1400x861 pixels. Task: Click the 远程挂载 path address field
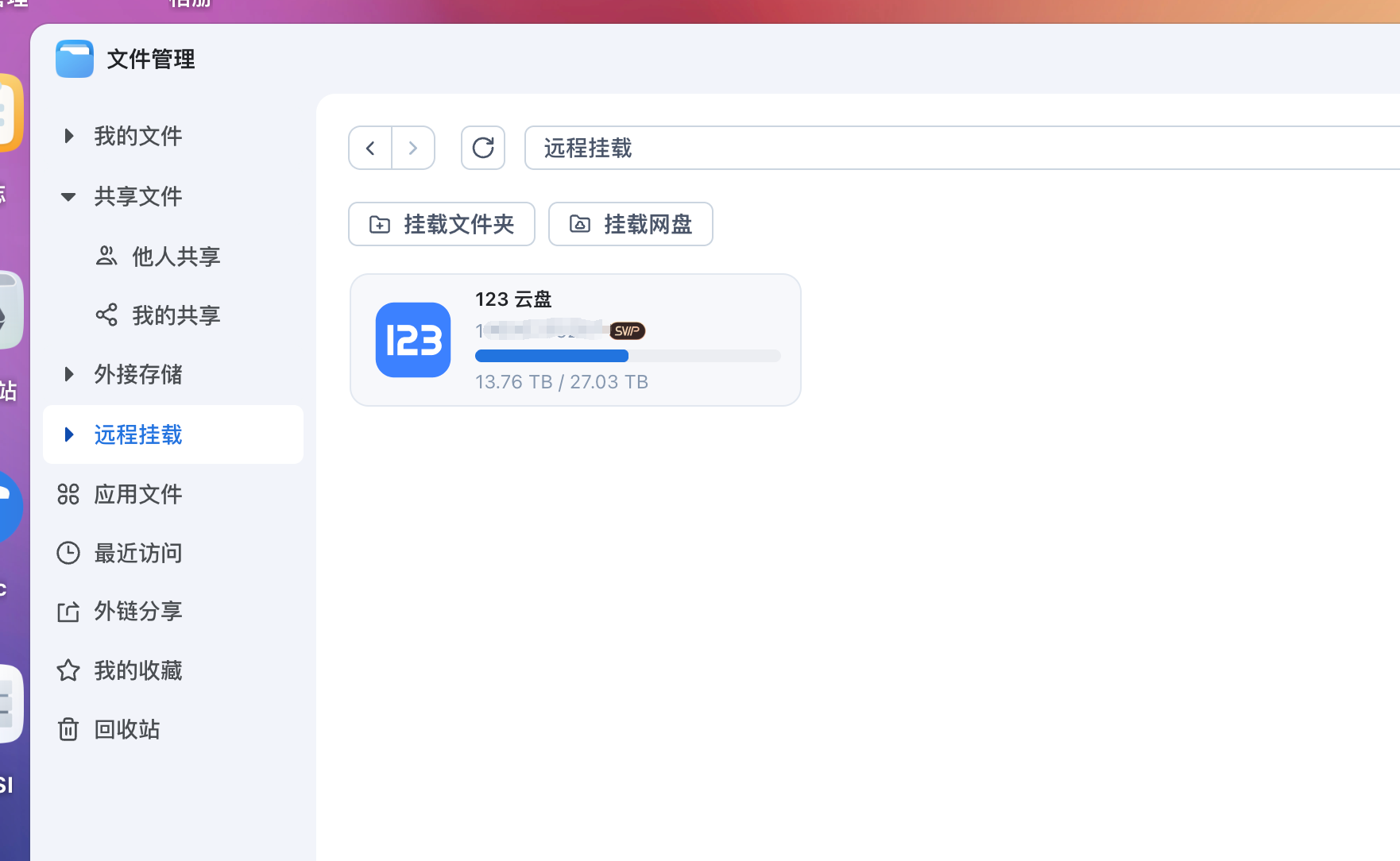(962, 148)
